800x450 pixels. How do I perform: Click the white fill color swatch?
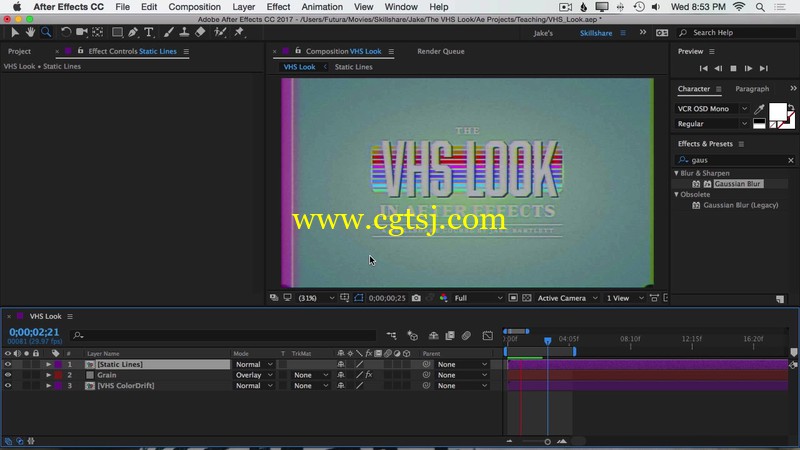(778, 111)
